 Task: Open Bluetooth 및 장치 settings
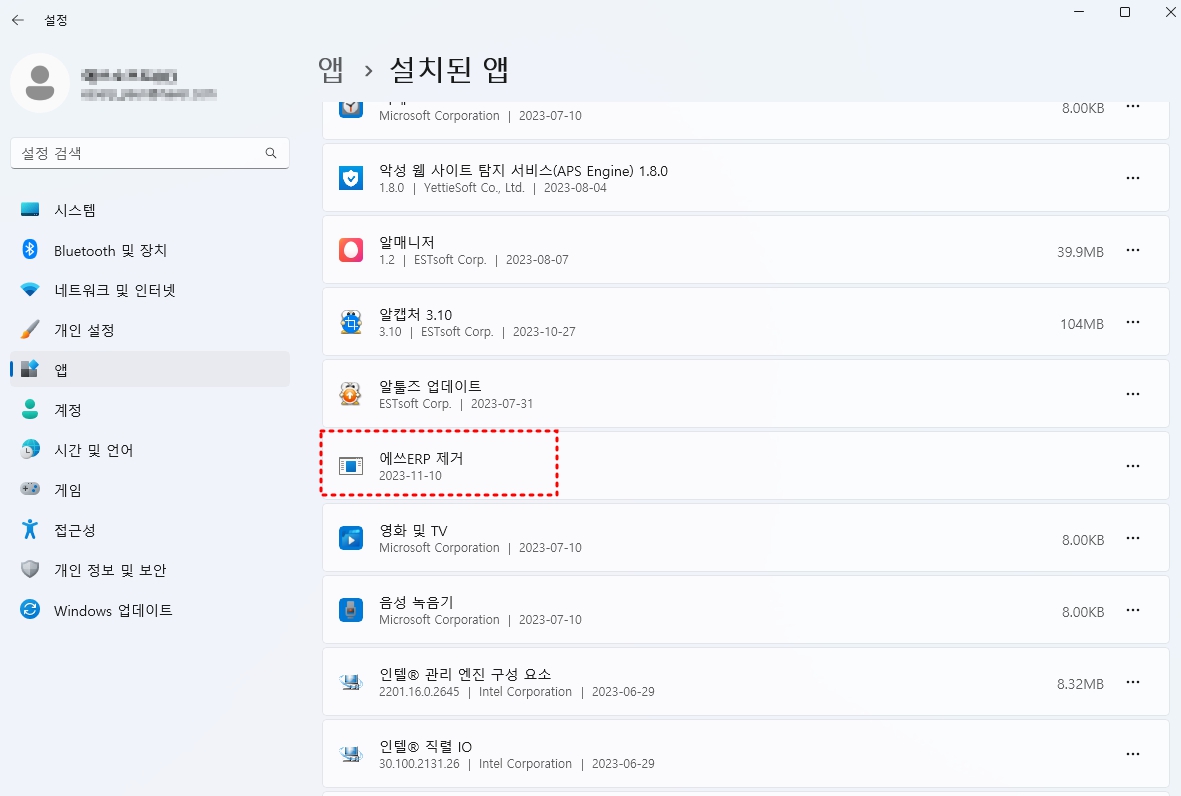[150, 250]
